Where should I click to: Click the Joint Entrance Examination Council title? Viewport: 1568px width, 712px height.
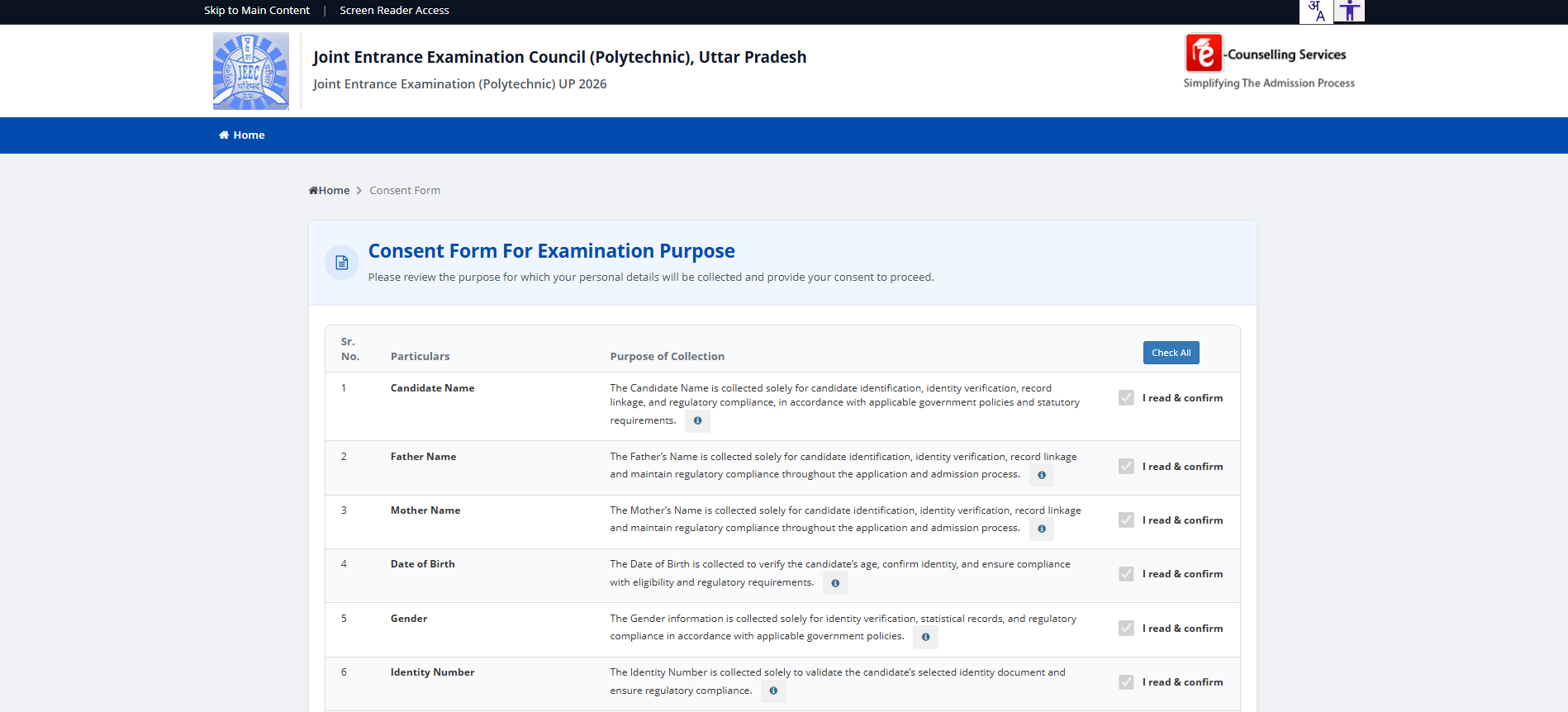point(559,57)
